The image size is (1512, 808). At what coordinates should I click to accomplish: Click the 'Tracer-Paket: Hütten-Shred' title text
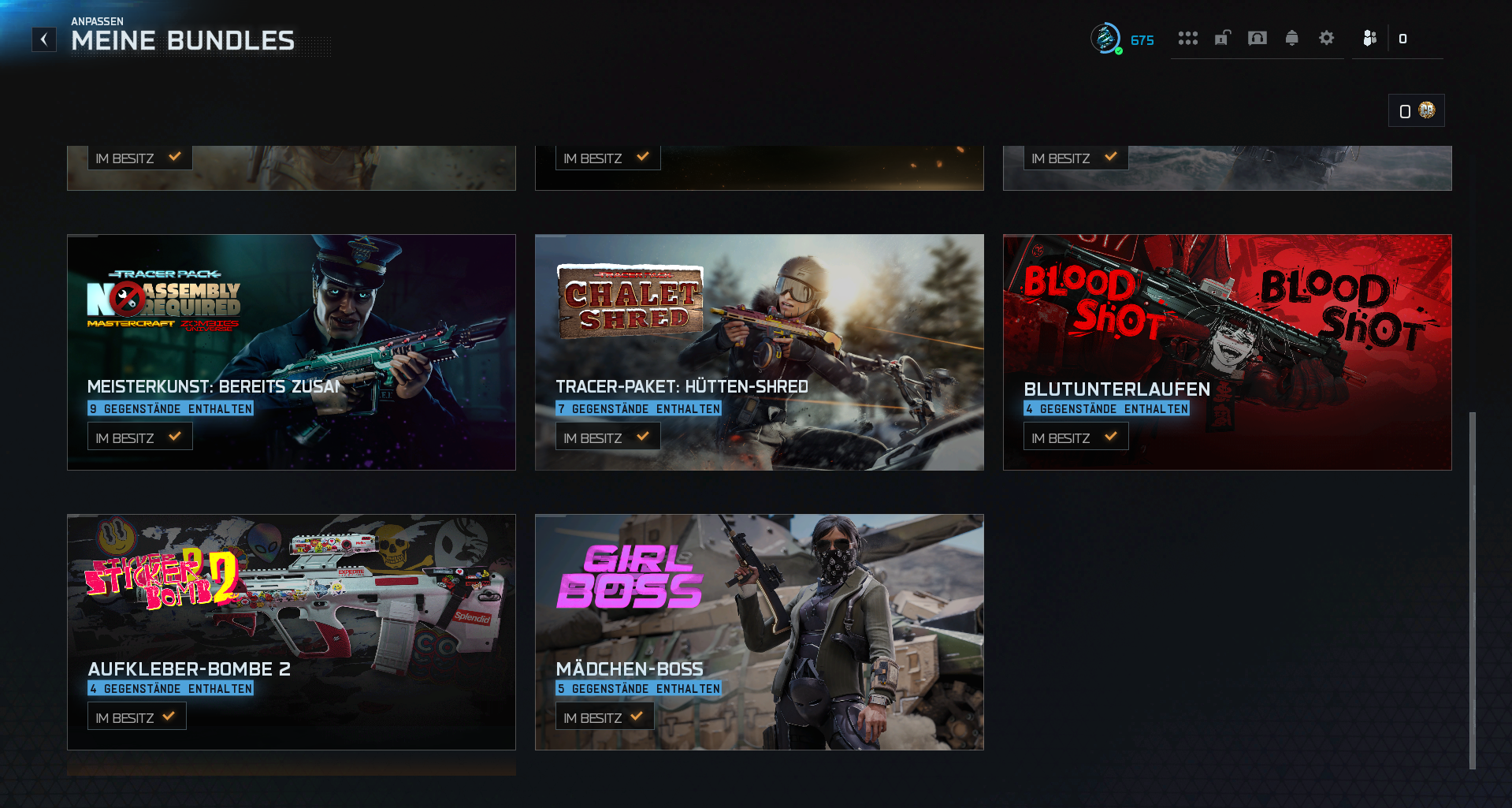pos(682,387)
